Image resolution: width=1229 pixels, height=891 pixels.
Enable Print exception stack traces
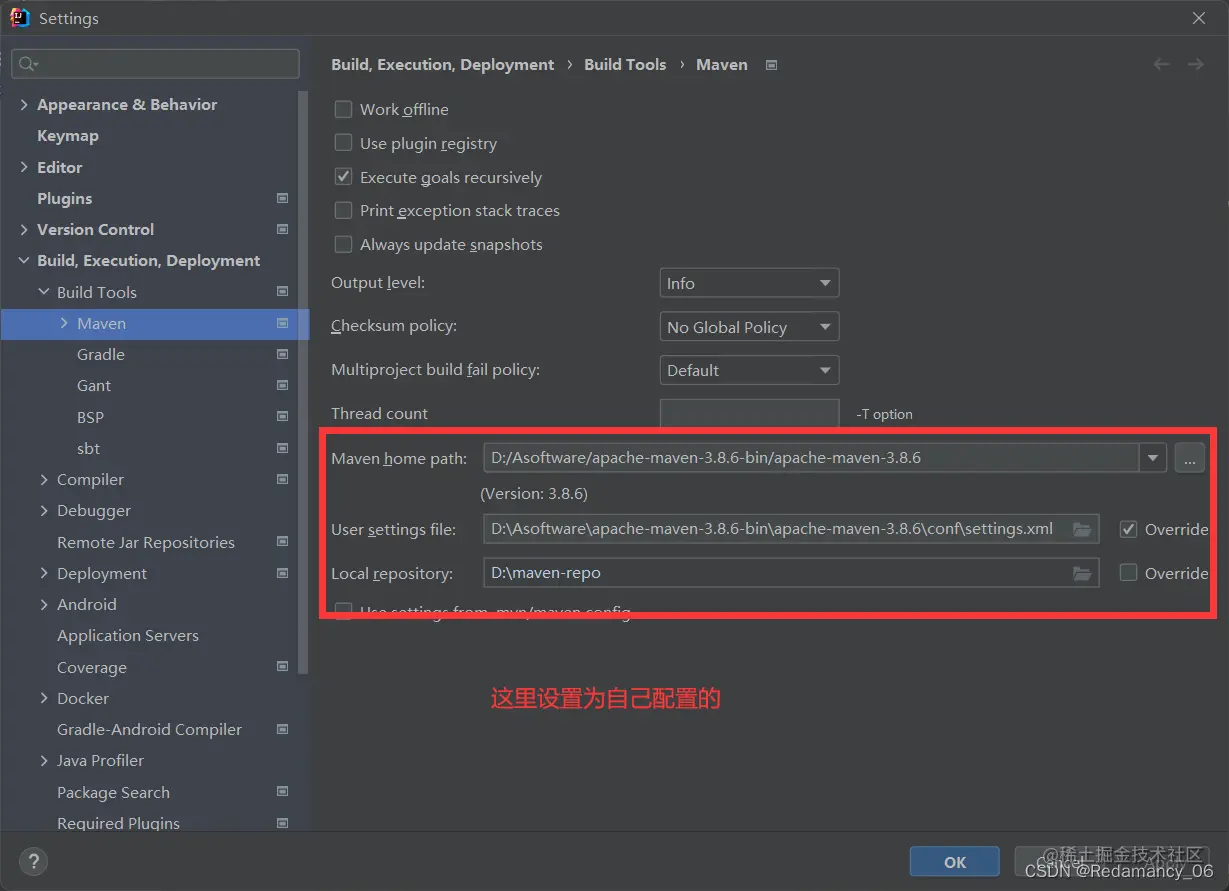343,210
